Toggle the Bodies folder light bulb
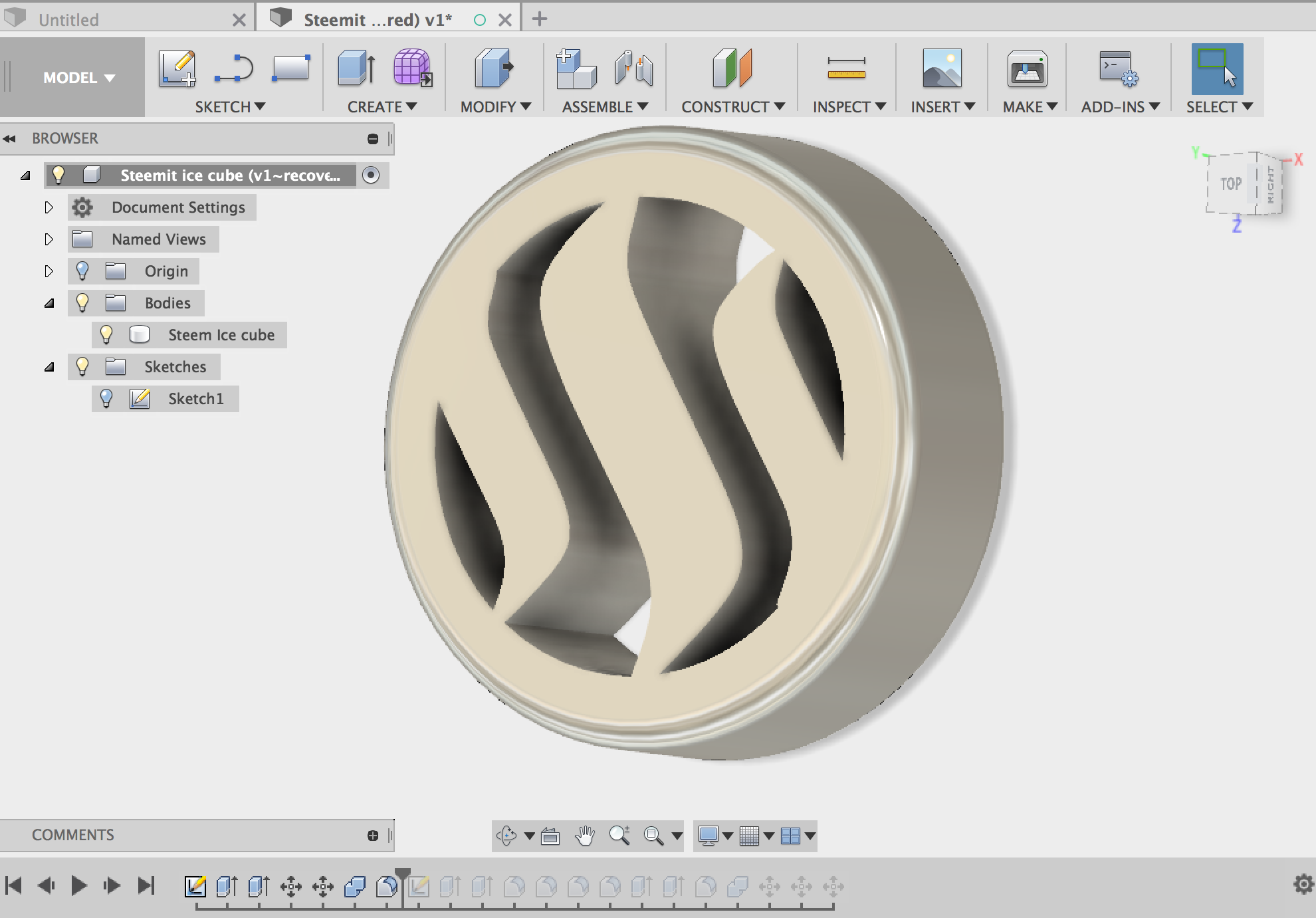This screenshot has width=1316, height=918. click(x=82, y=302)
